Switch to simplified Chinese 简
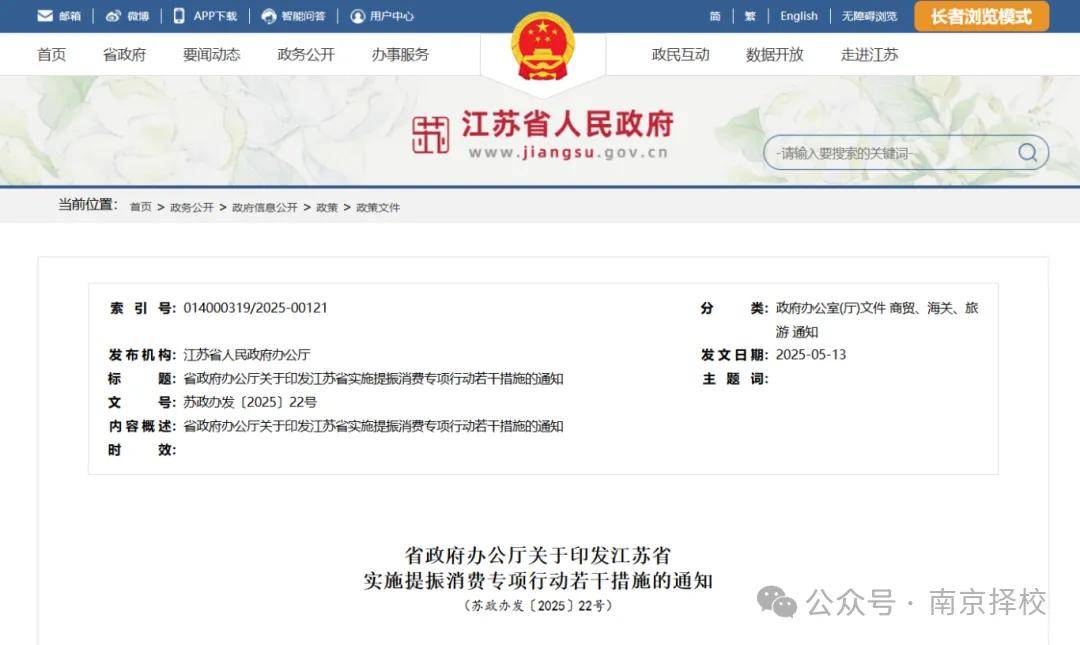This screenshot has height=645, width=1080. coord(715,16)
